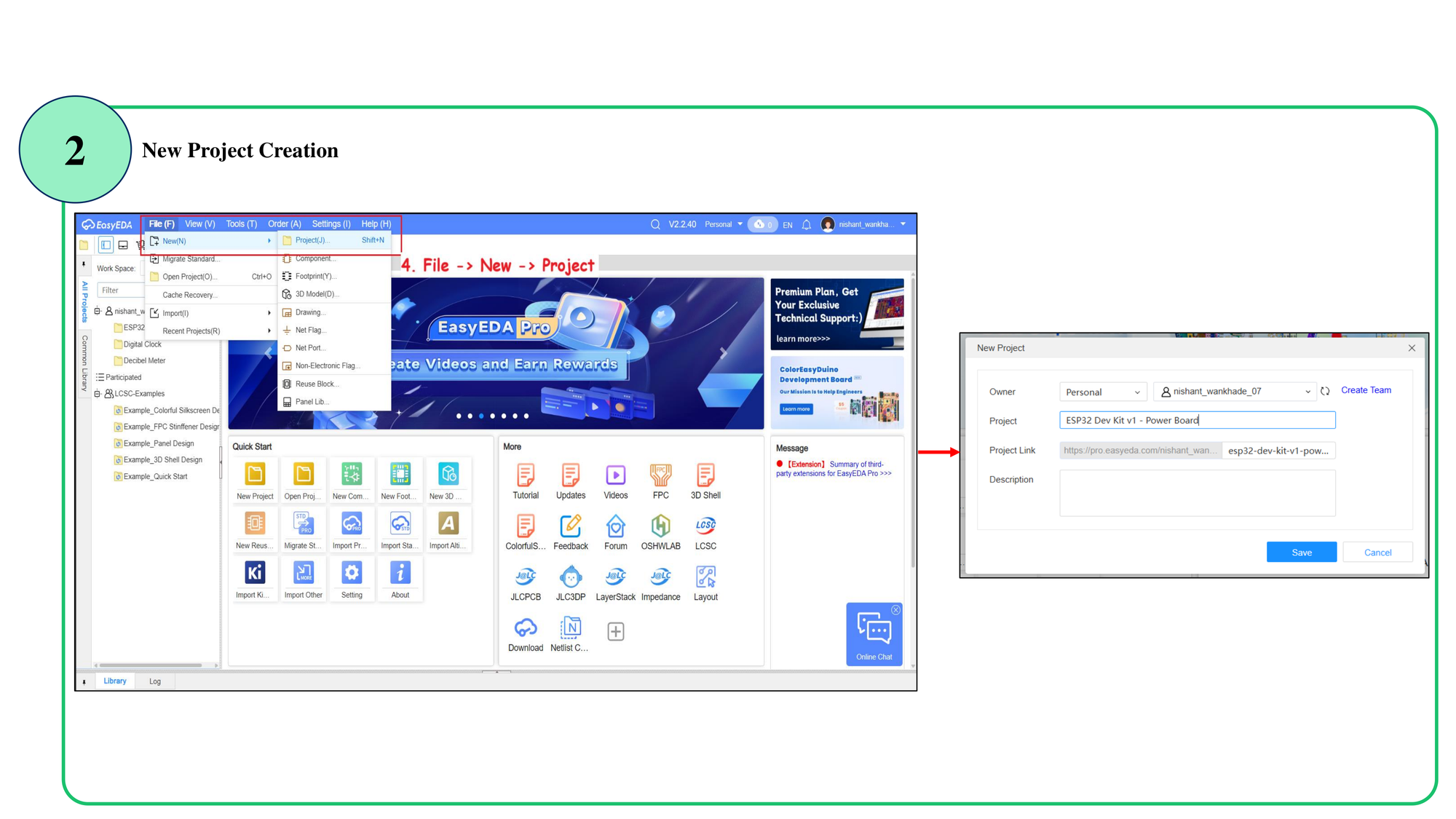1456x819 pixels.
Task: Open the Forum icon
Action: pos(616,526)
